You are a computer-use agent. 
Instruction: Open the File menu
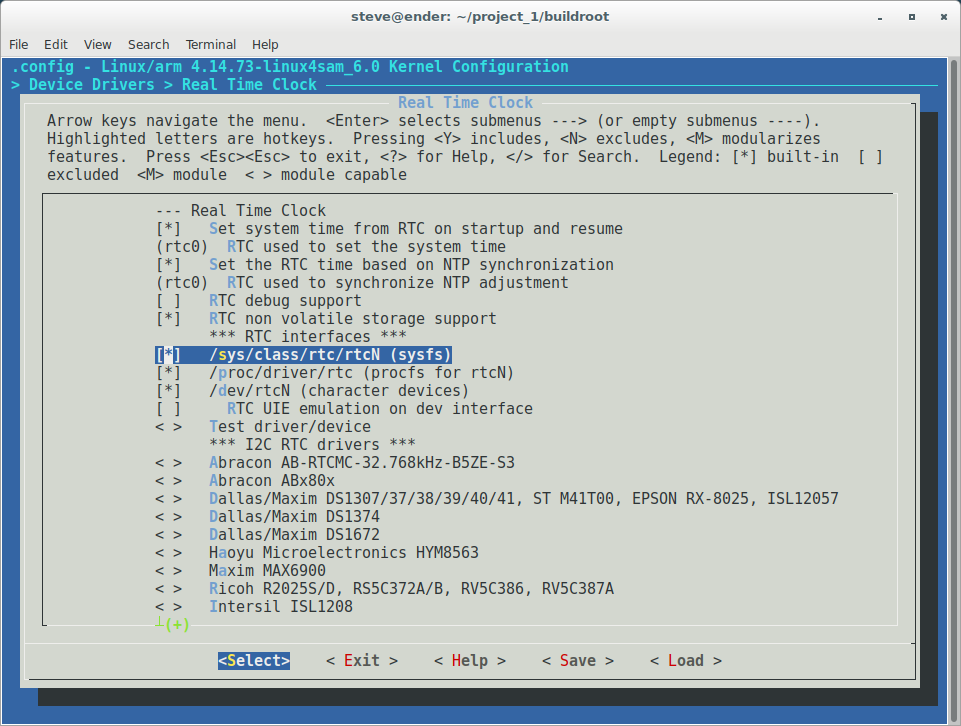point(20,45)
